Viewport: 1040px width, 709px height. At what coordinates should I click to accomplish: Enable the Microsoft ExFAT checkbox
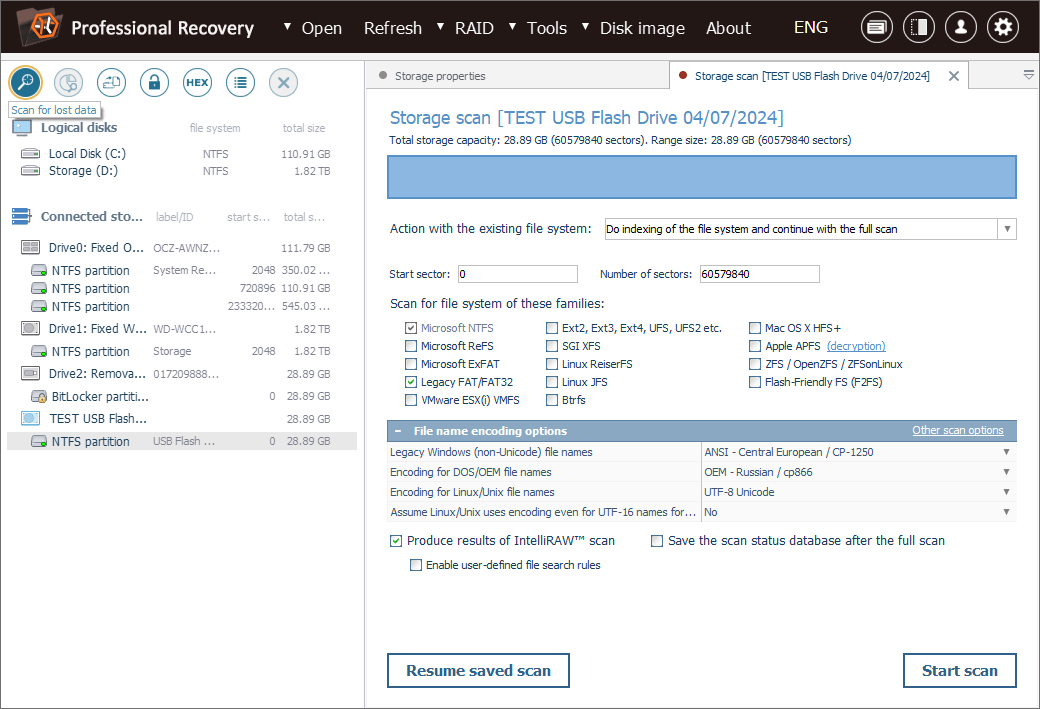pyautogui.click(x=411, y=364)
